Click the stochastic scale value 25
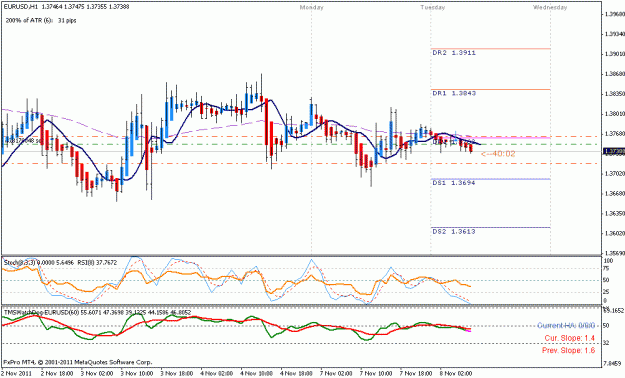Viewport: 625px width, 378px height. (607, 293)
